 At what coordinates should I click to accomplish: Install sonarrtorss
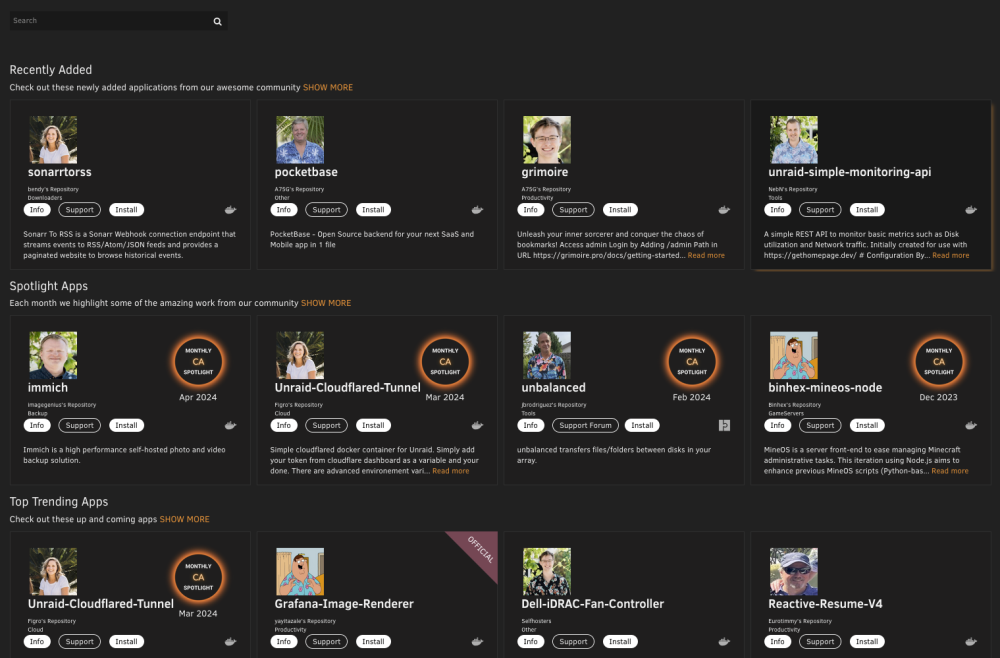click(x=126, y=210)
